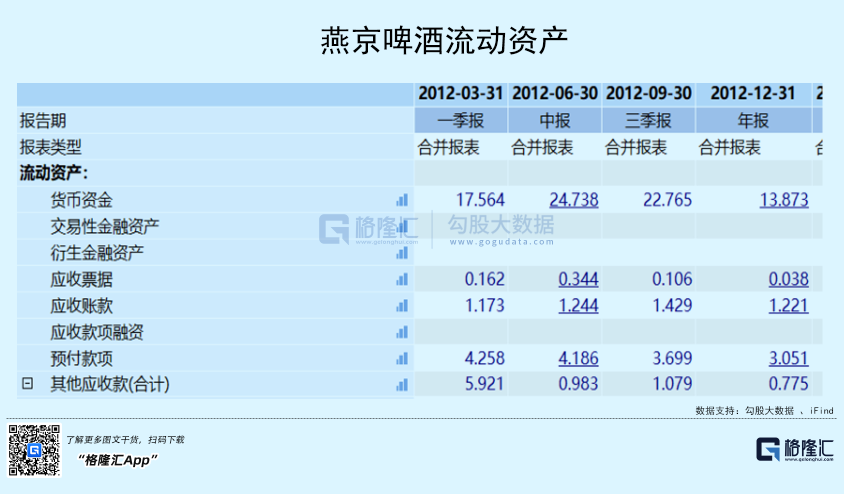Screen dimensions: 844x494
Task: Open the 1.221 应收账款 link
Action: 789,306
